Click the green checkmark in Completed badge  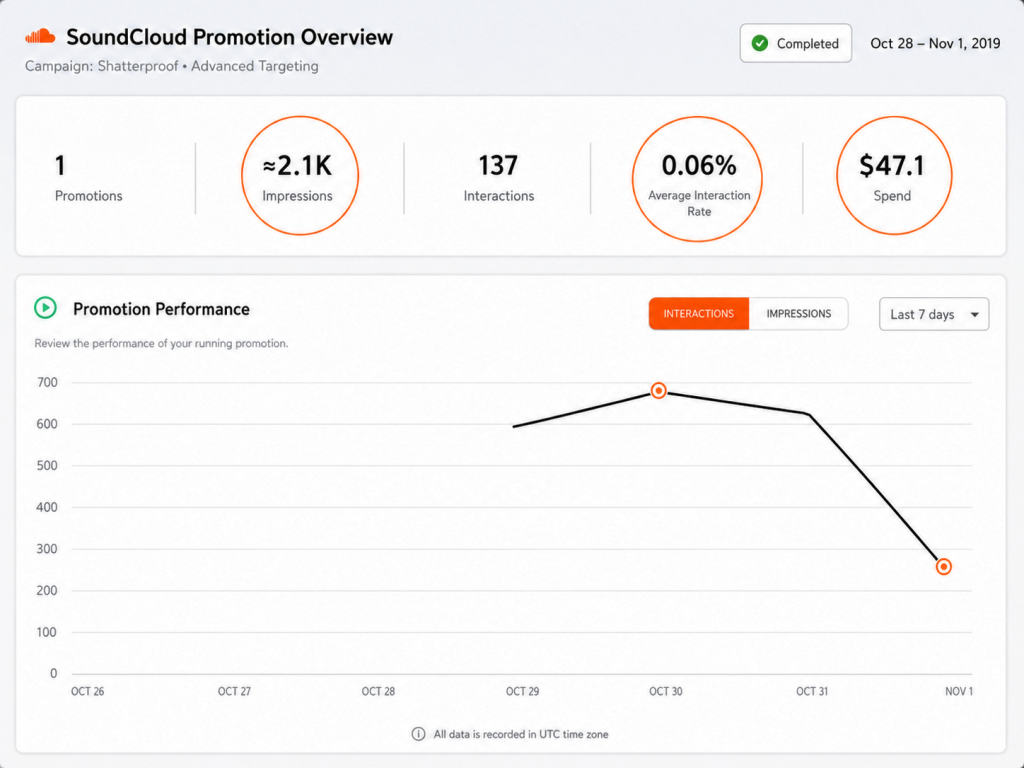(x=760, y=43)
